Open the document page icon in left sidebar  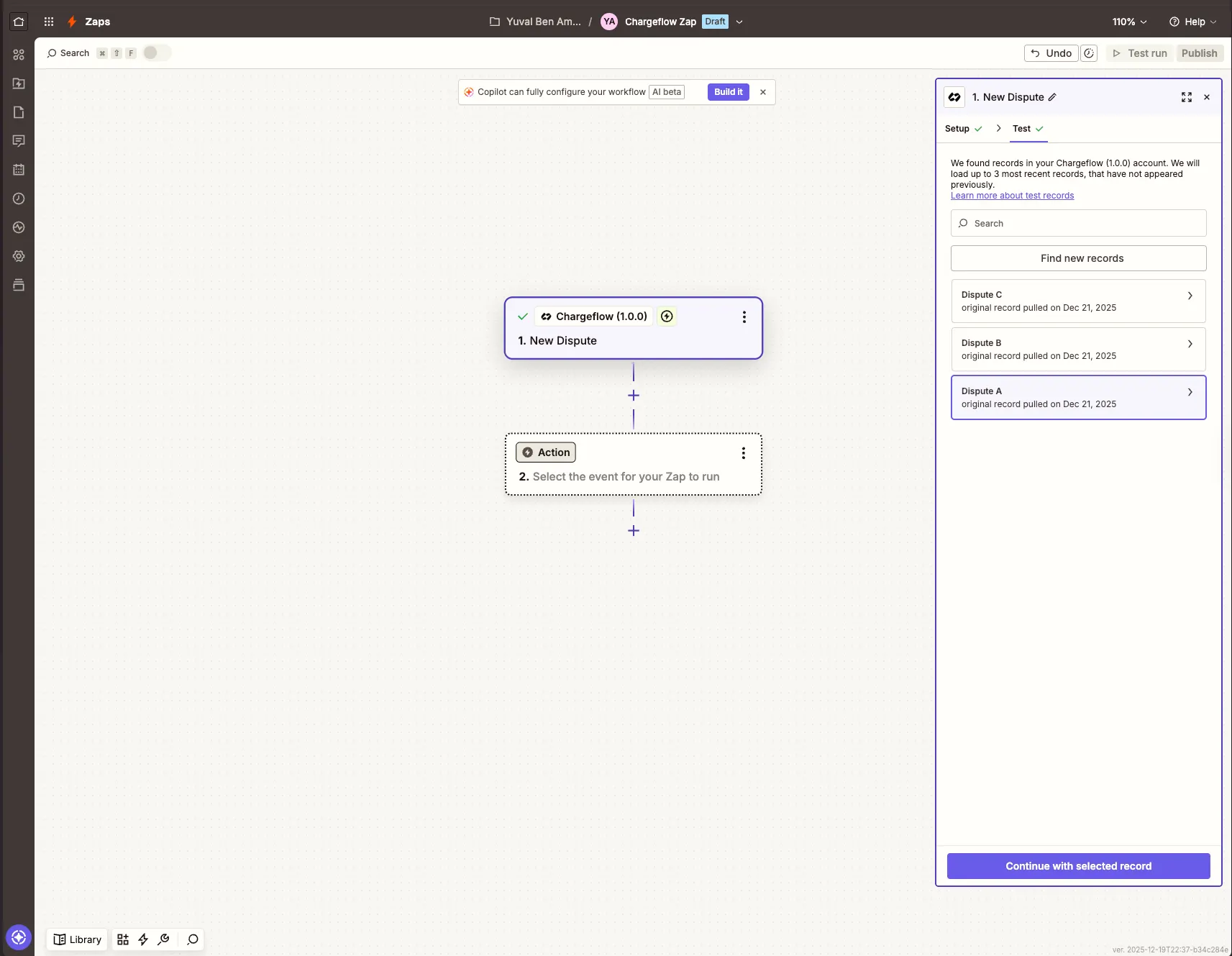[x=19, y=112]
